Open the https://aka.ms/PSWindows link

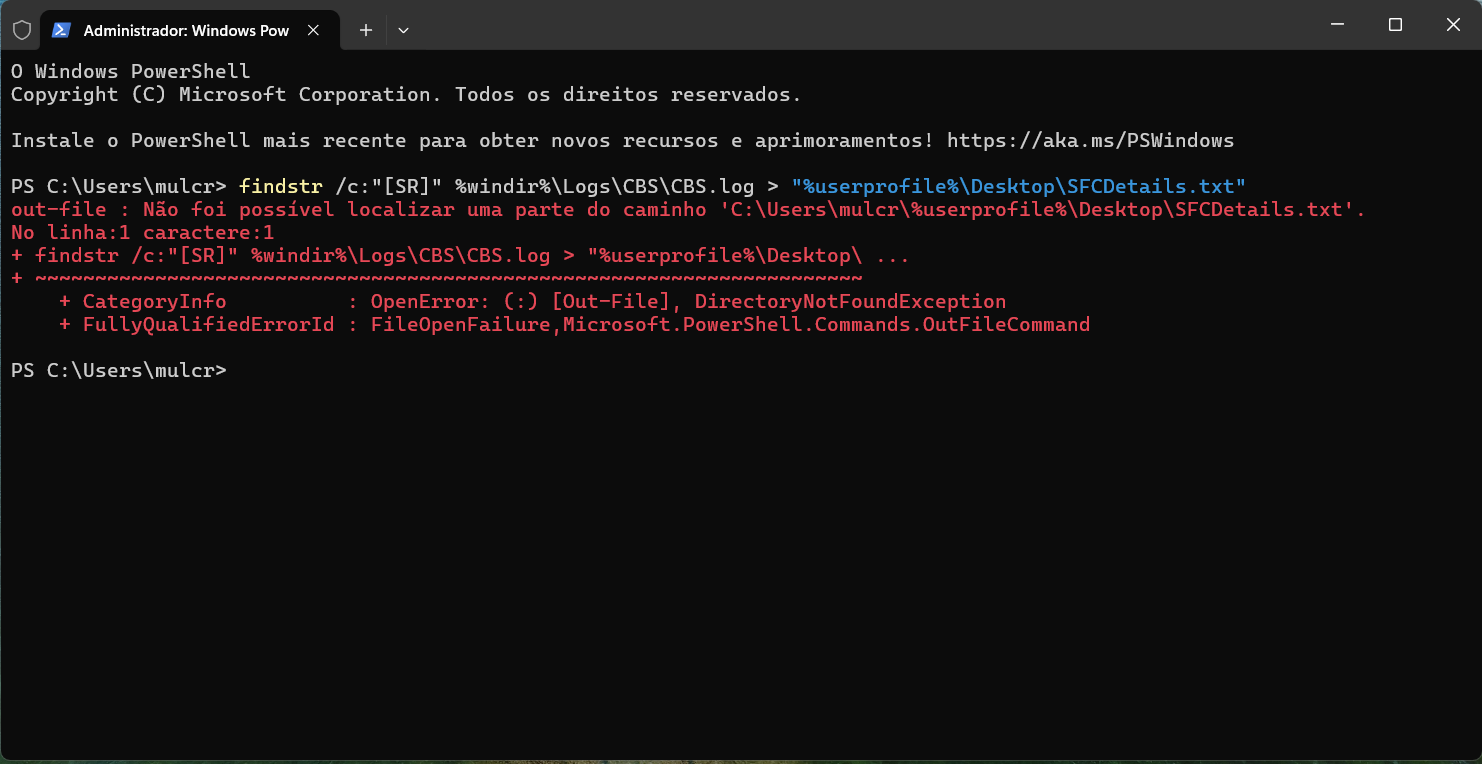pos(1090,141)
